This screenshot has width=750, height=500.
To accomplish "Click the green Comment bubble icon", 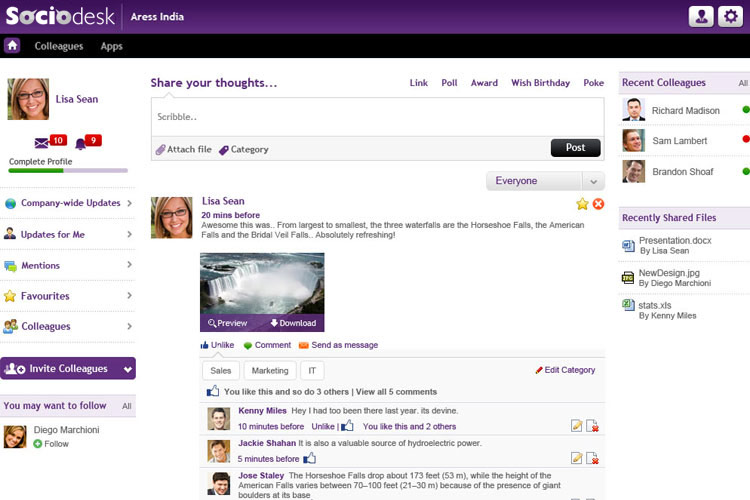I will click(247, 345).
